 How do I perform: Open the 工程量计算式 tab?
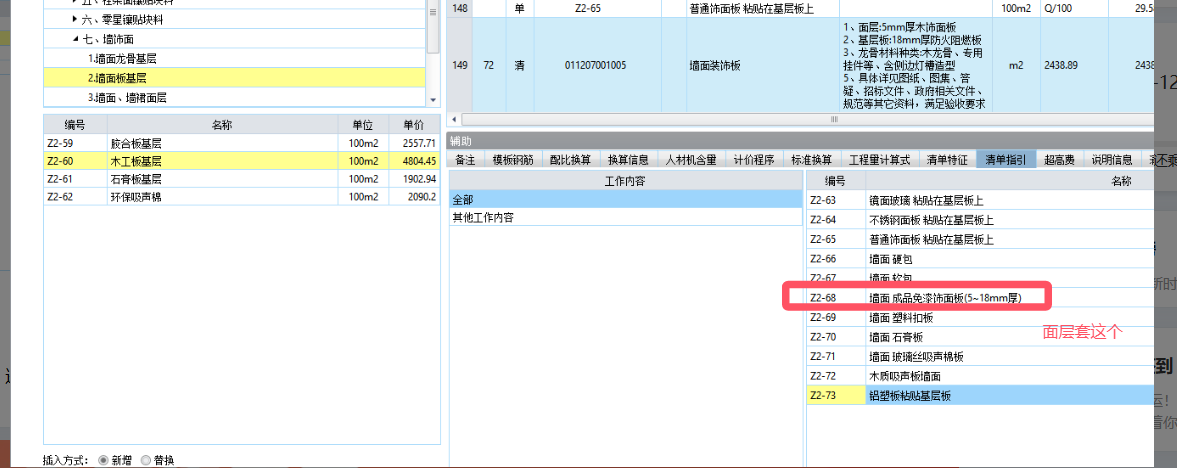point(879,159)
